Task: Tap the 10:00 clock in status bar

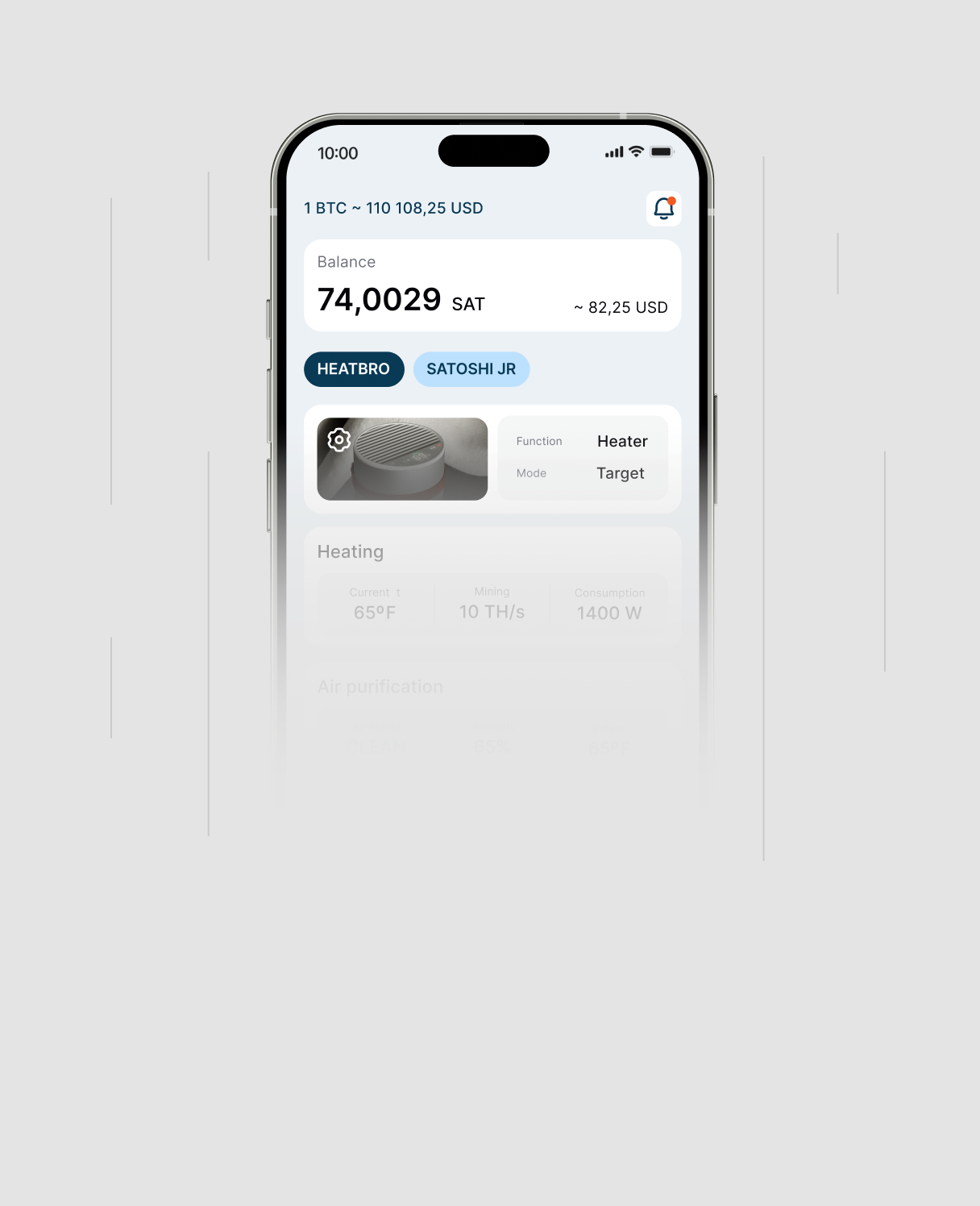Action: 338,153
